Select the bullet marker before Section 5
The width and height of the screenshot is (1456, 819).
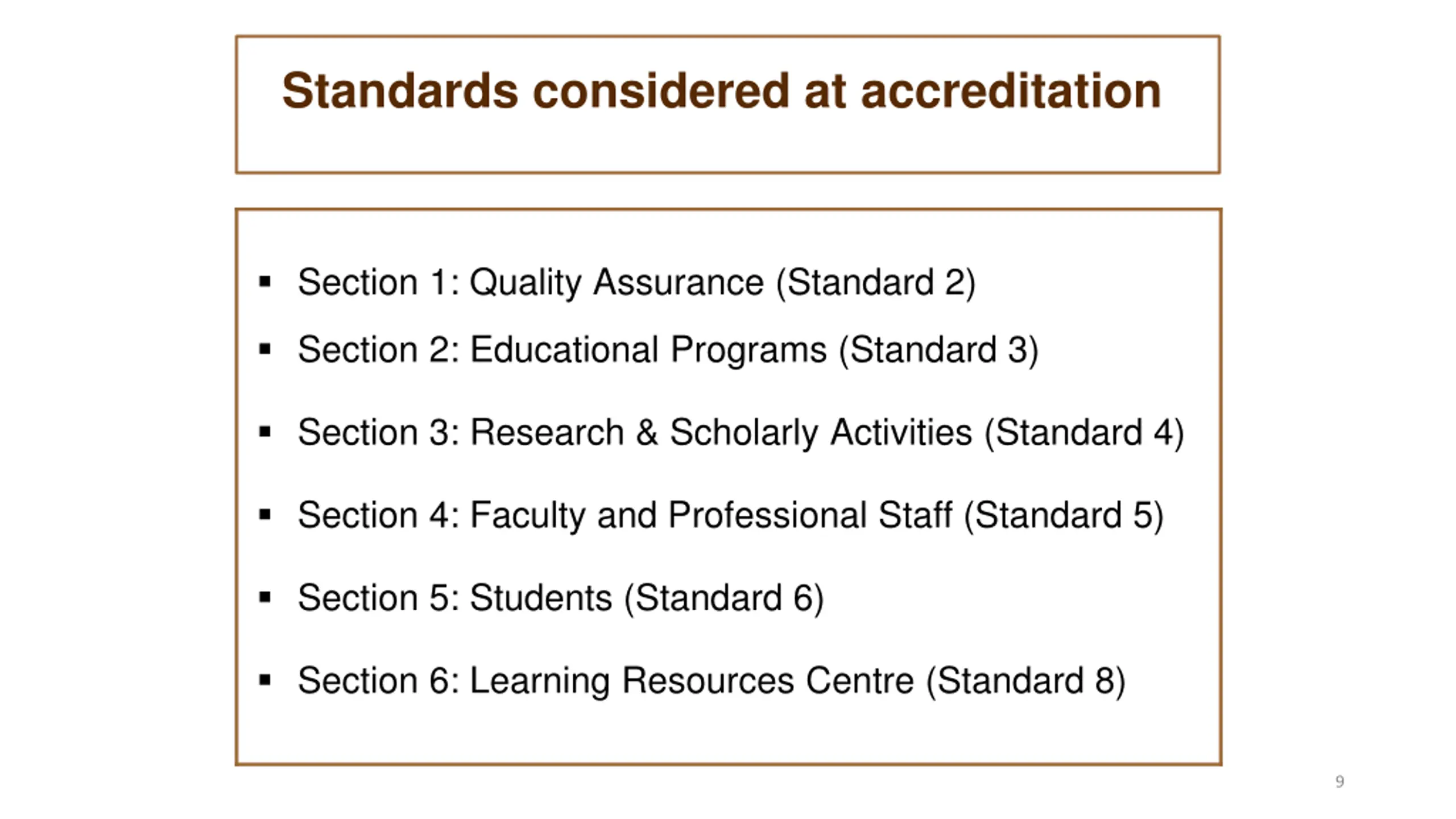[264, 597]
